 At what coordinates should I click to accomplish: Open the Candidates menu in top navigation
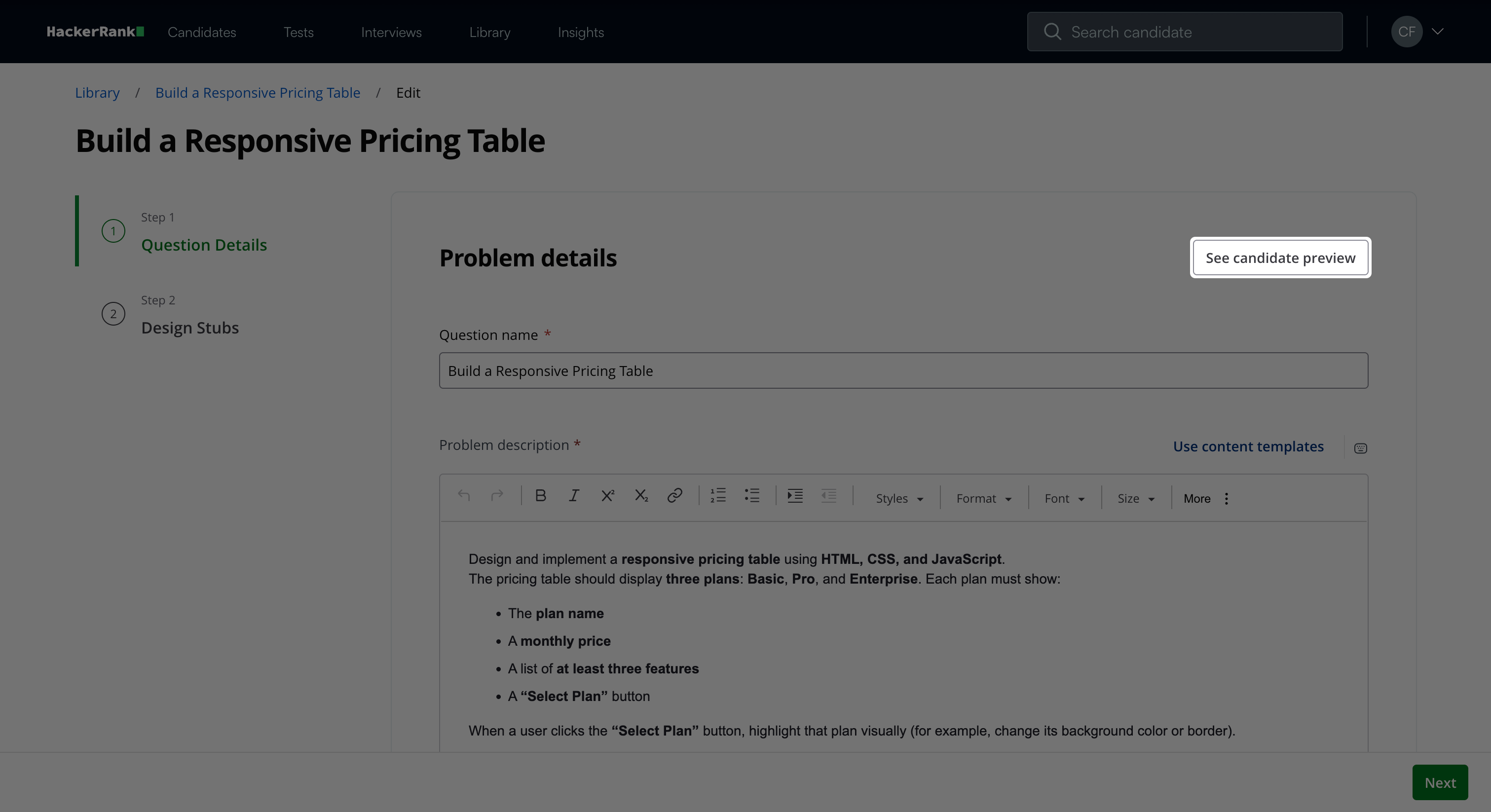coord(202,33)
